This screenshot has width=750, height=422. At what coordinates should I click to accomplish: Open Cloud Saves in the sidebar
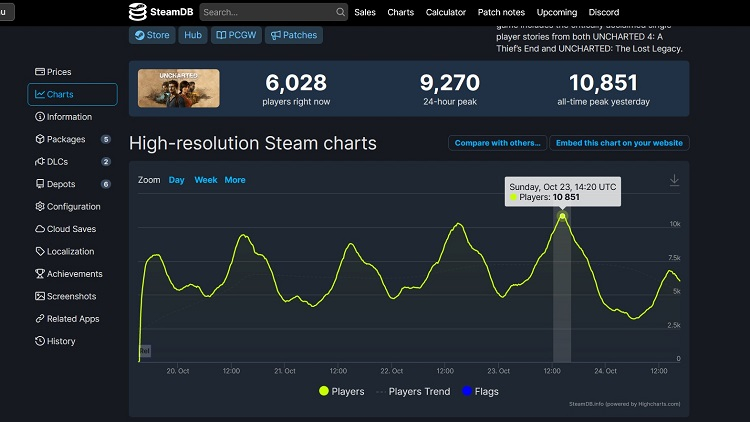72,229
